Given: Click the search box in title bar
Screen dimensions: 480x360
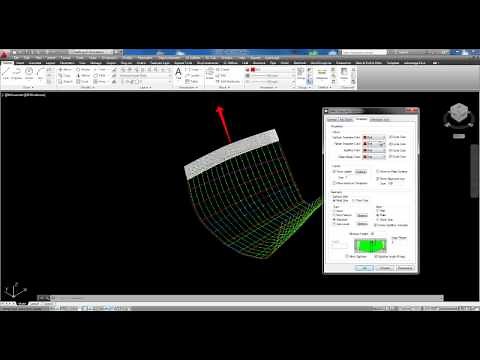Looking at the screenshot, I should (364, 52).
